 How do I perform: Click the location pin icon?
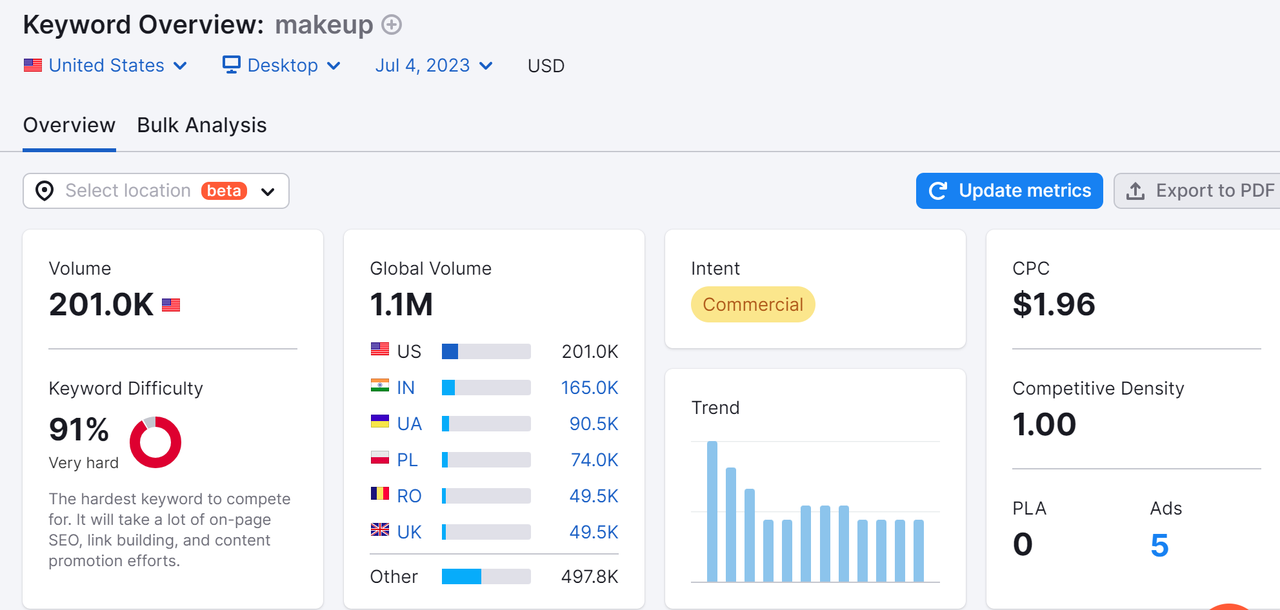point(44,191)
